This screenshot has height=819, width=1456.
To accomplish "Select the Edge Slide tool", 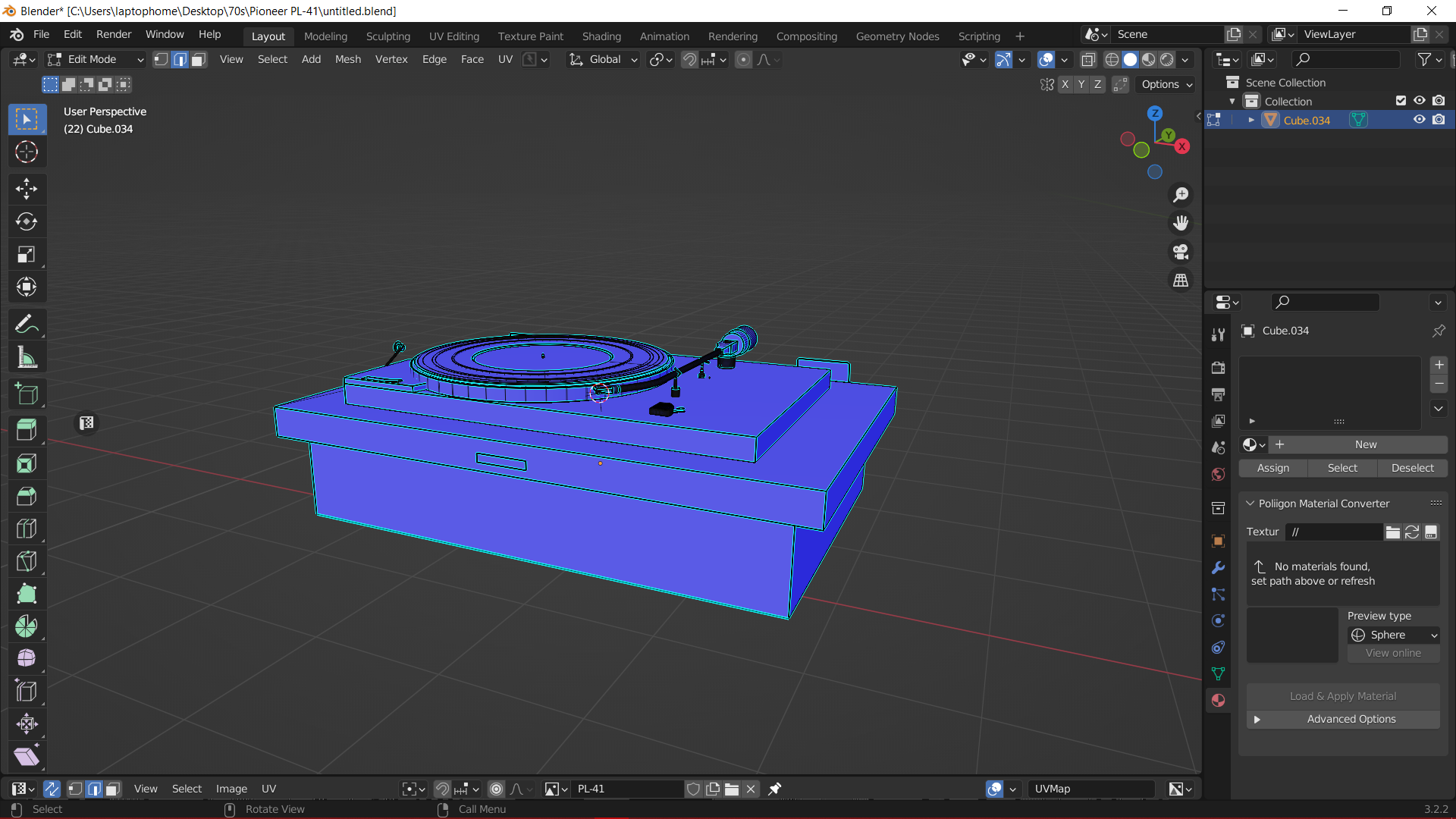I will (27, 691).
